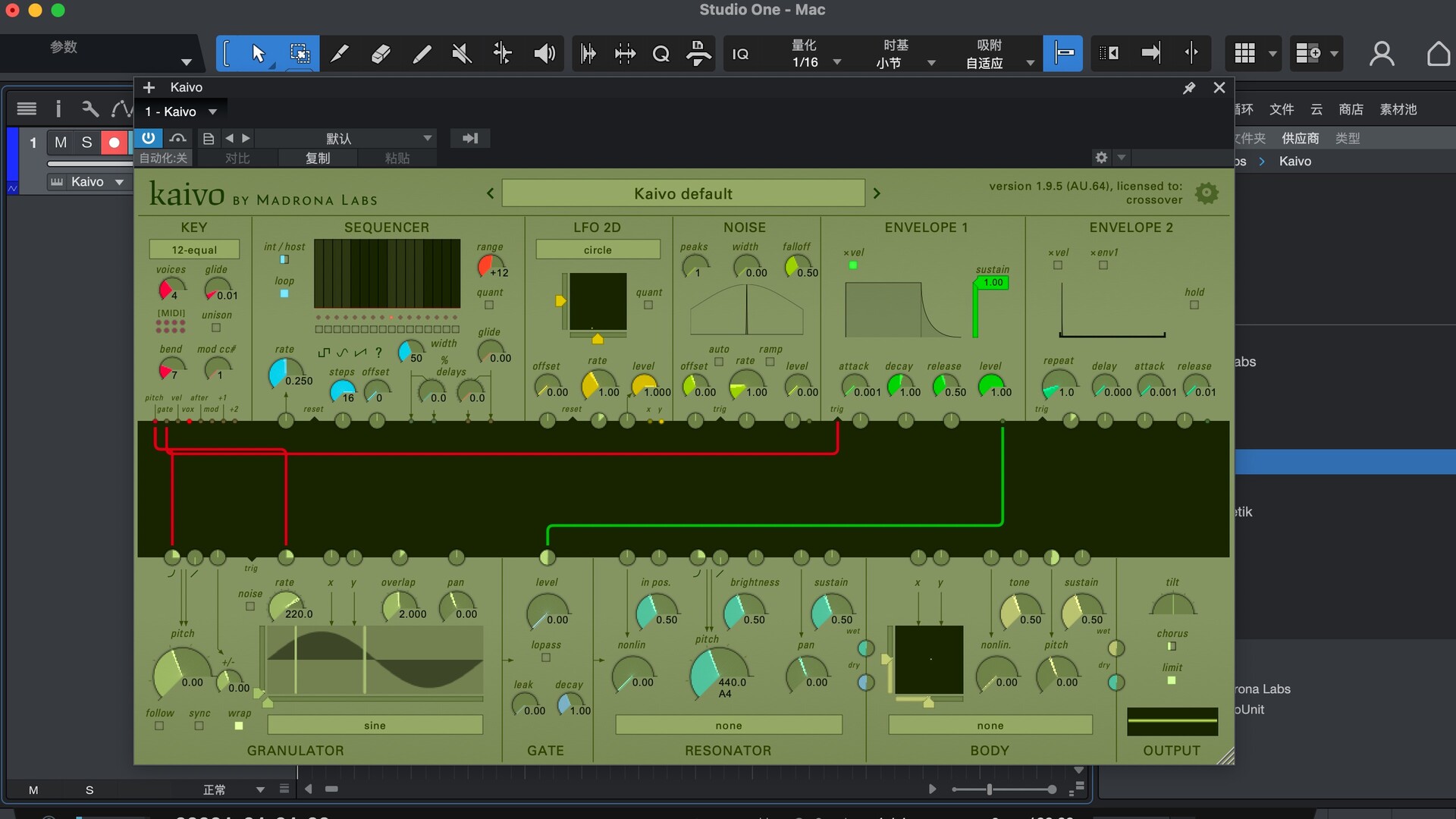Select the Eraser tool

[x=381, y=54]
